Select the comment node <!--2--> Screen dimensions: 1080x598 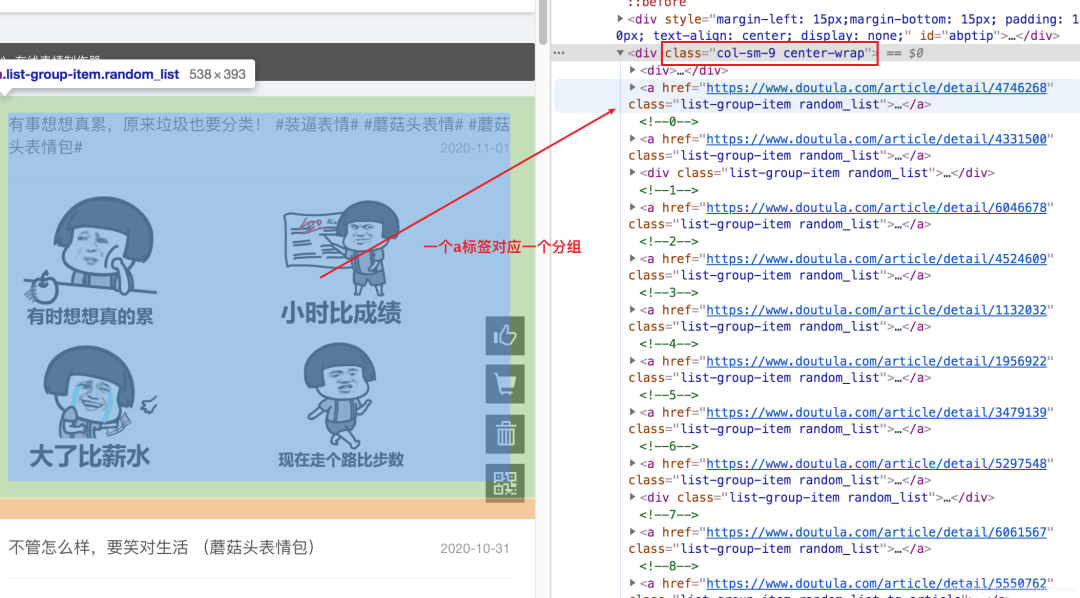(x=669, y=241)
